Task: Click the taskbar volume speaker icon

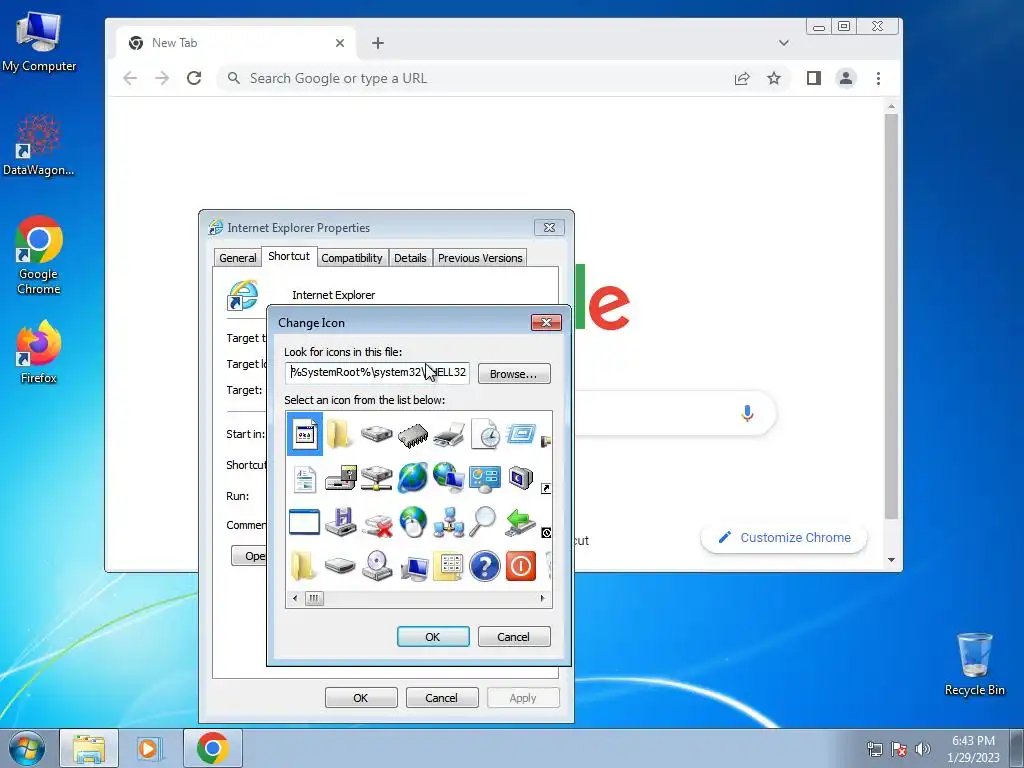Action: (x=922, y=749)
